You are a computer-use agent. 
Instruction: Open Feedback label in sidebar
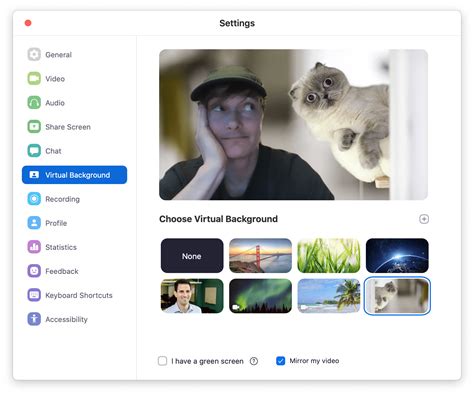point(62,271)
